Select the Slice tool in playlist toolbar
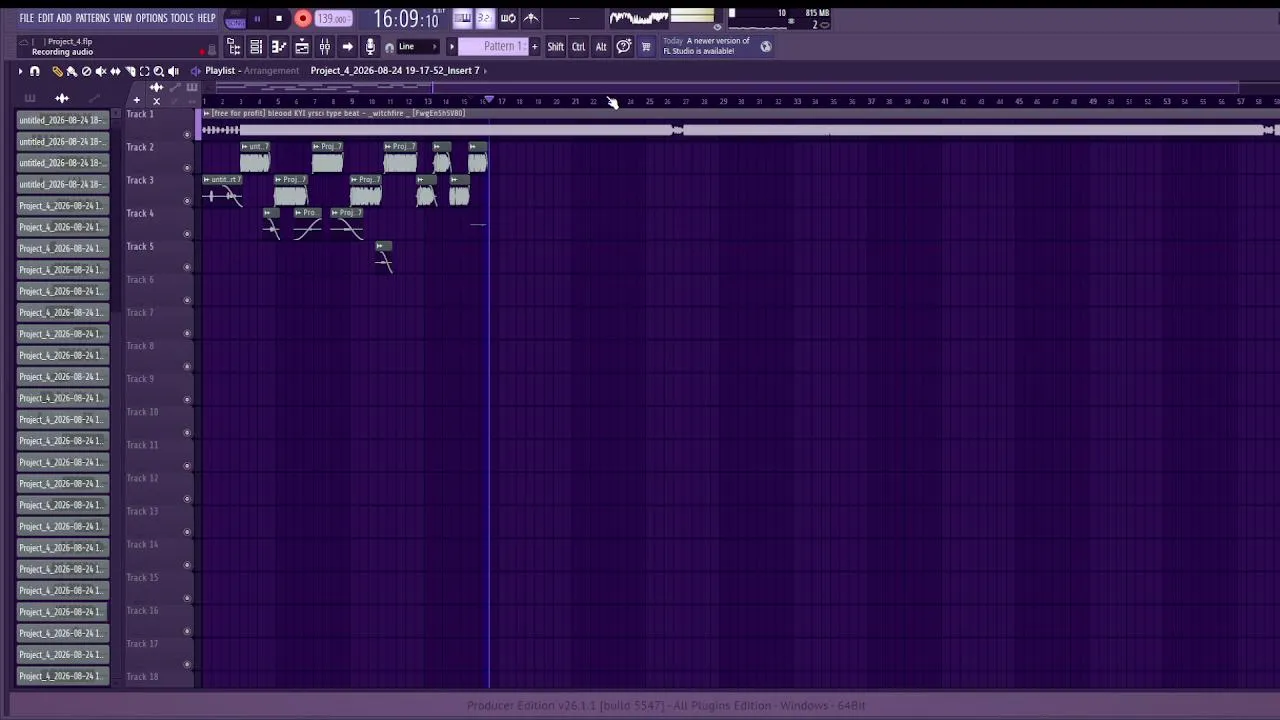1280x720 pixels. pos(130,71)
